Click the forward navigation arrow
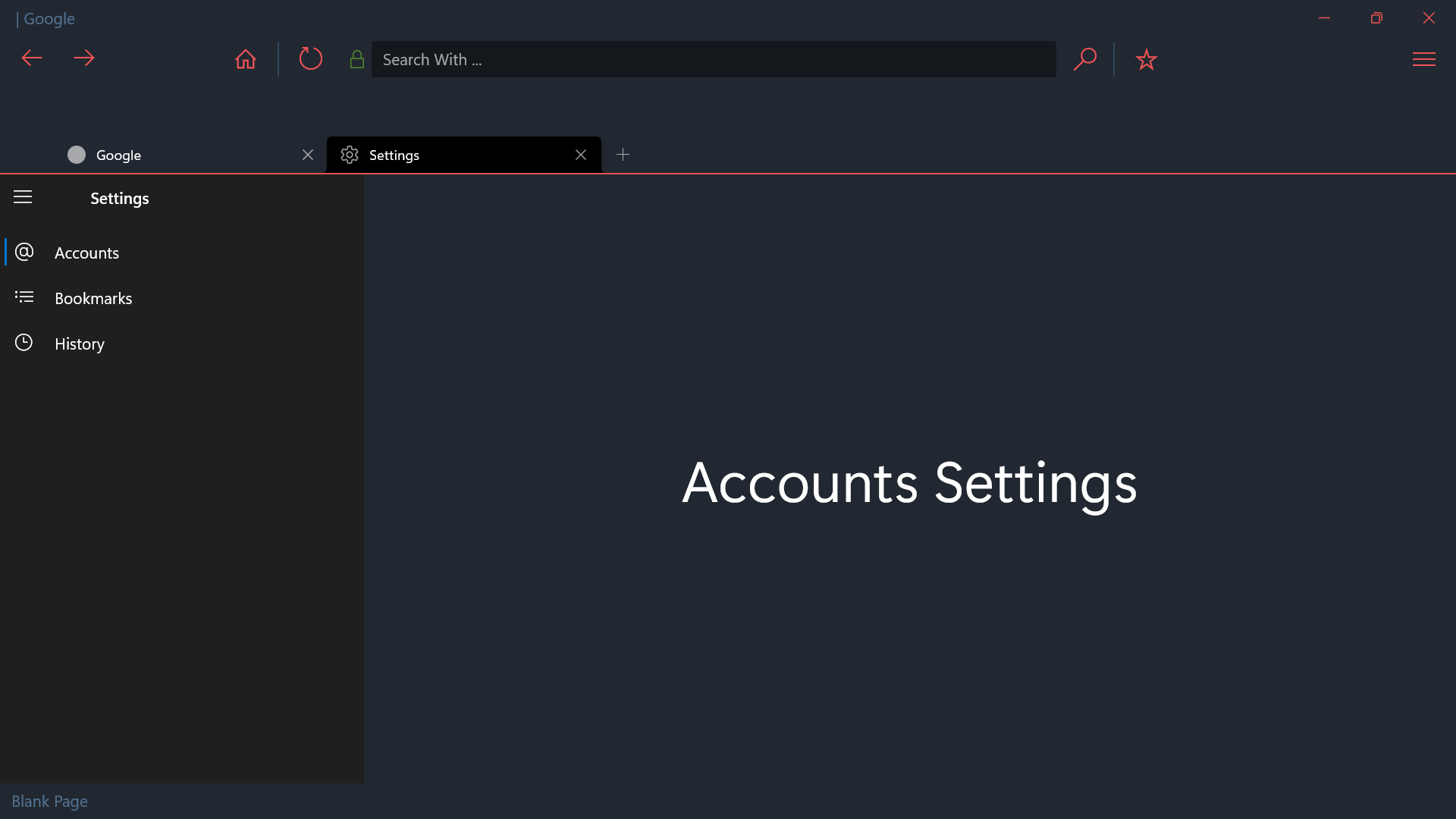Image resolution: width=1456 pixels, height=819 pixels. [84, 58]
